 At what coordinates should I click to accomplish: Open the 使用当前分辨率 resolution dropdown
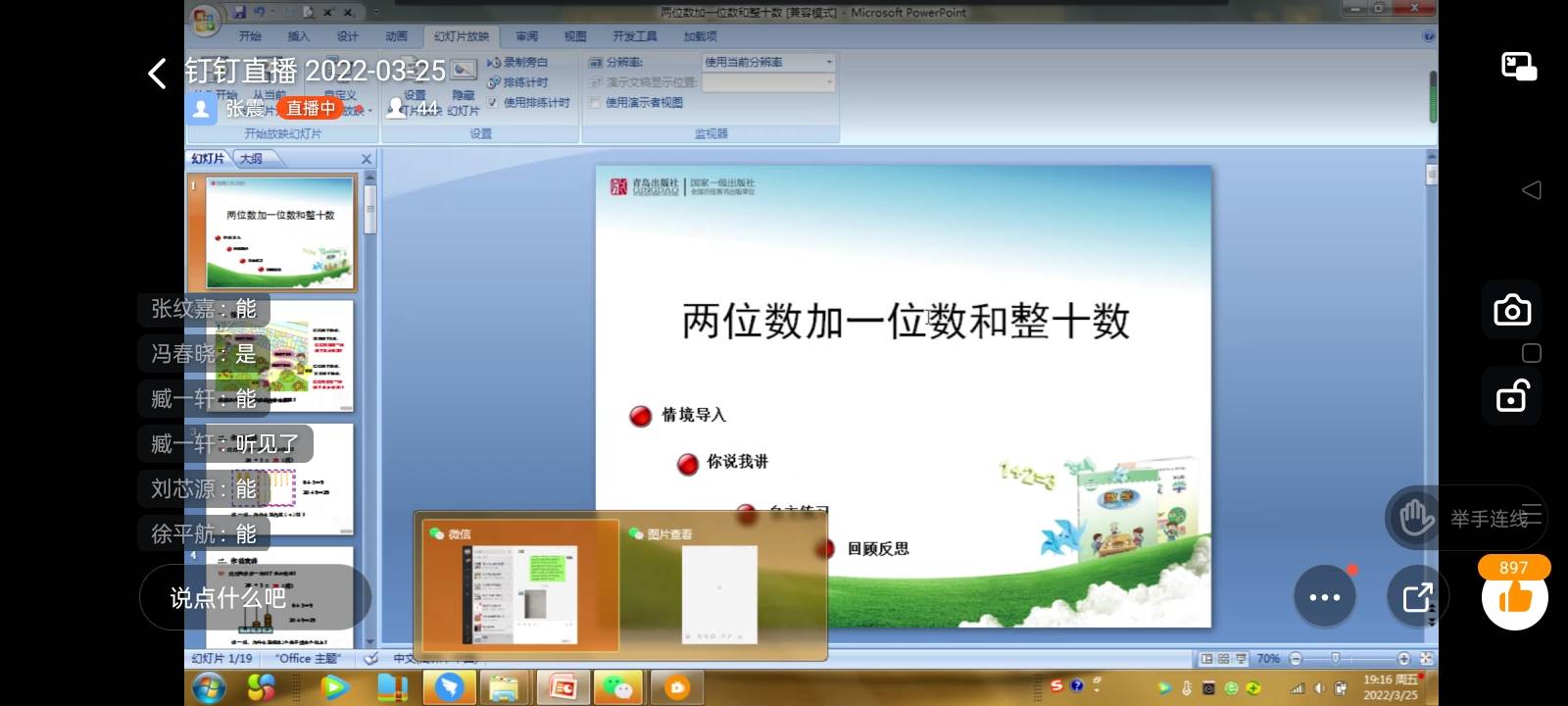click(768, 62)
